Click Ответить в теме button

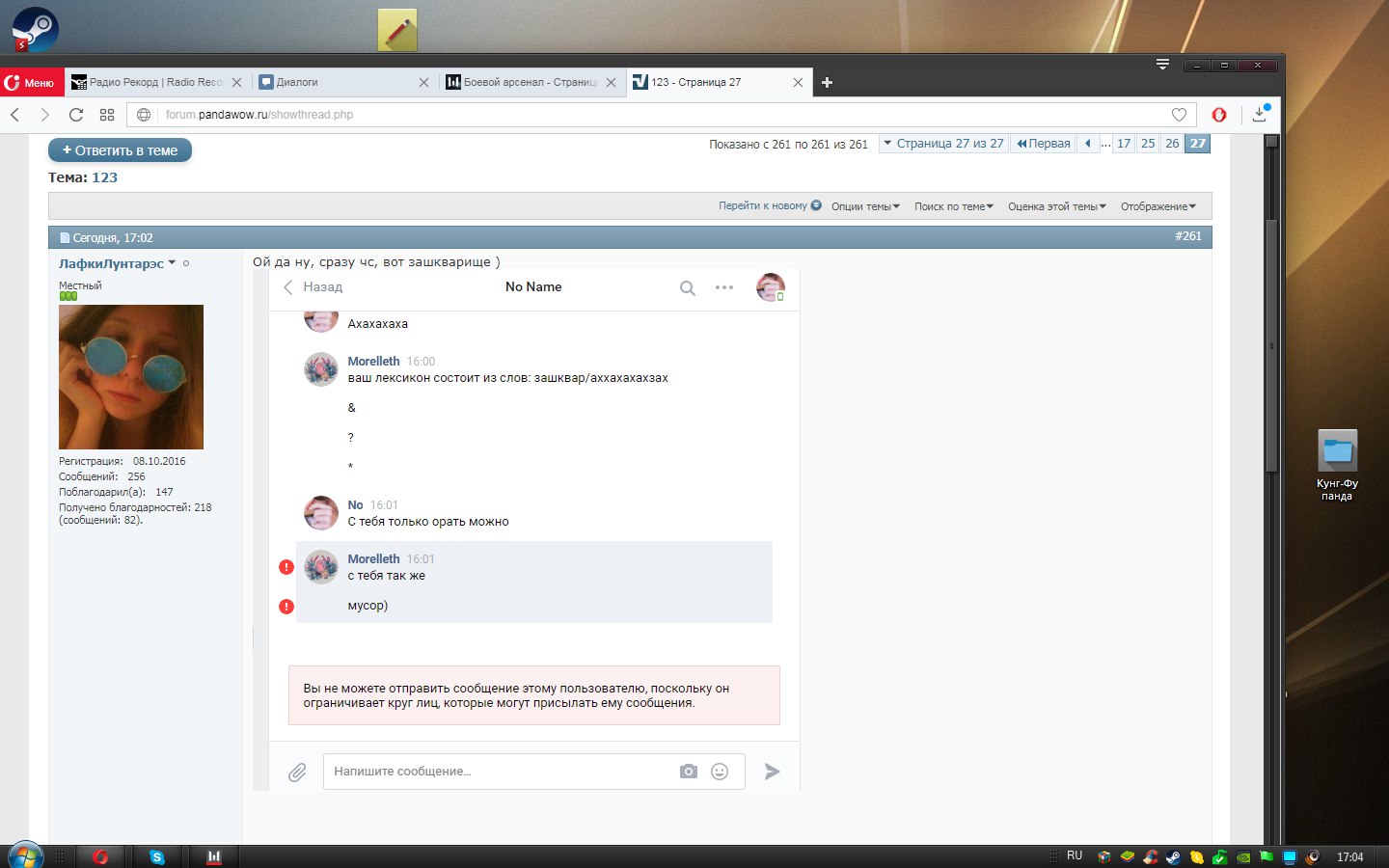click(x=121, y=150)
